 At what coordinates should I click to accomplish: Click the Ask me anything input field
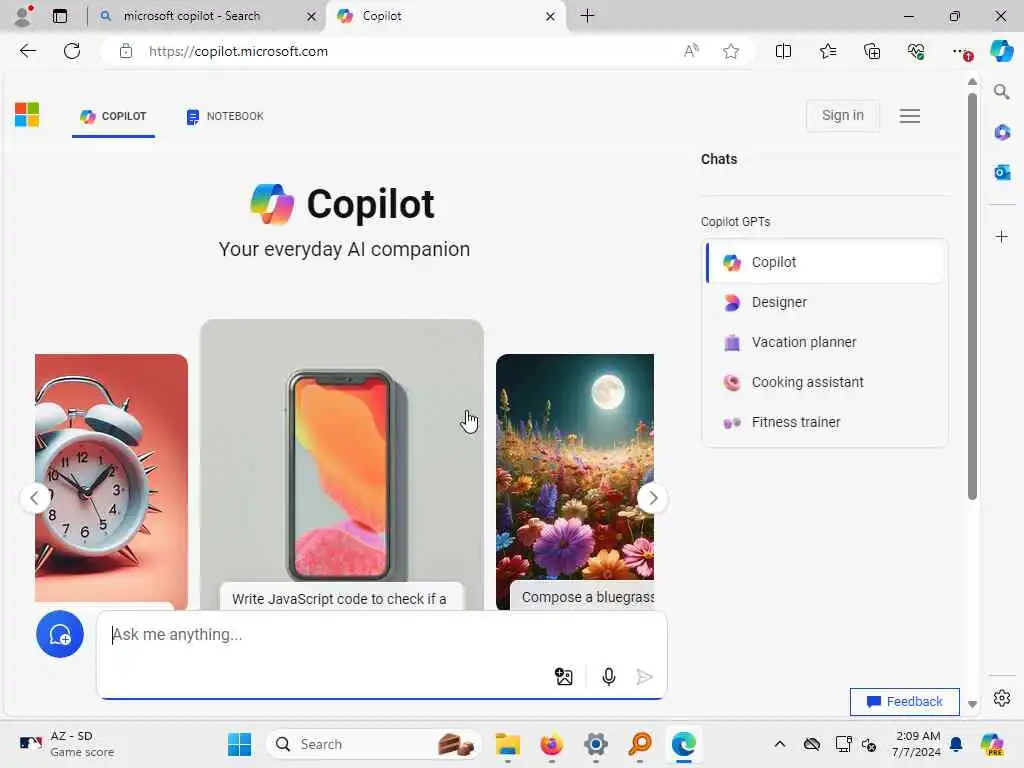382,635
